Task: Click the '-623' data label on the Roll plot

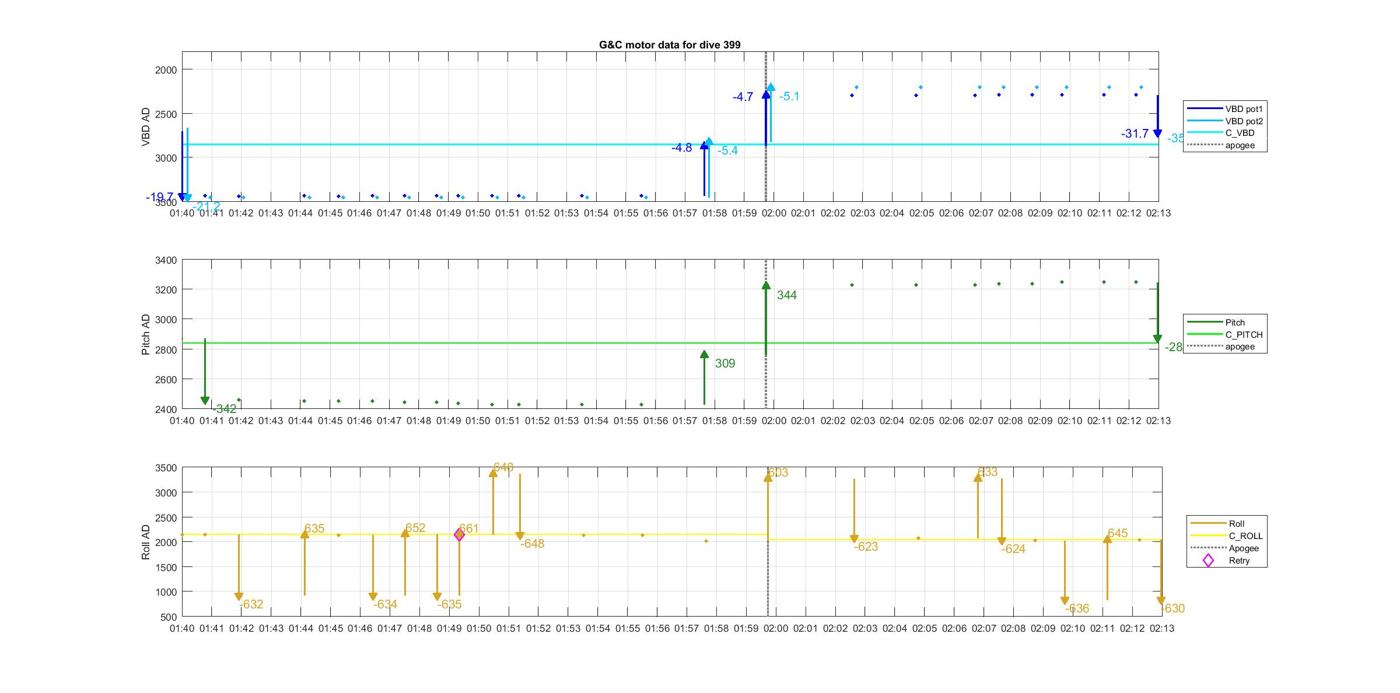Action: (866, 547)
